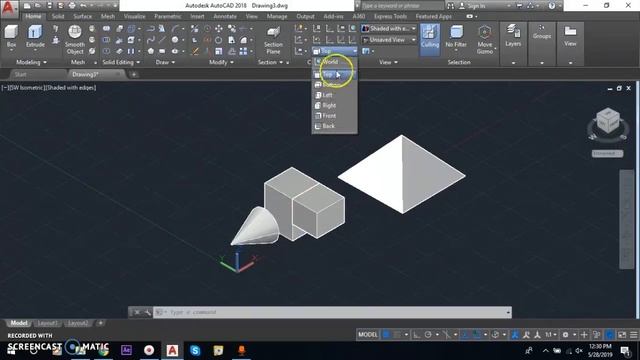Viewport: 640px width, 360px height.
Task: Click the SW Isometric viewport label
Action: point(28,87)
